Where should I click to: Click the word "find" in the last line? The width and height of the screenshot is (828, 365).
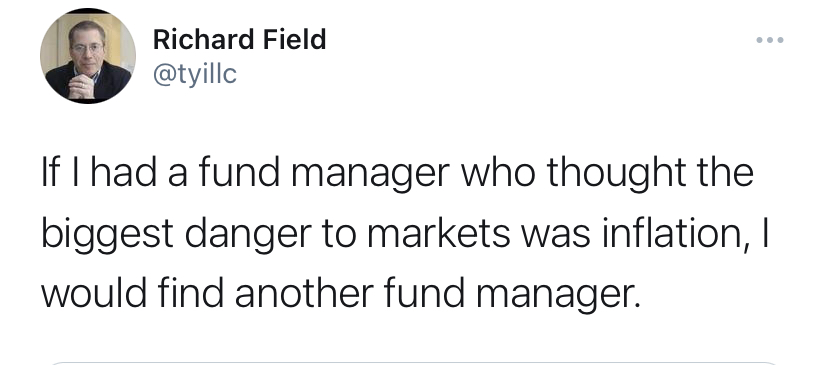pos(190,292)
